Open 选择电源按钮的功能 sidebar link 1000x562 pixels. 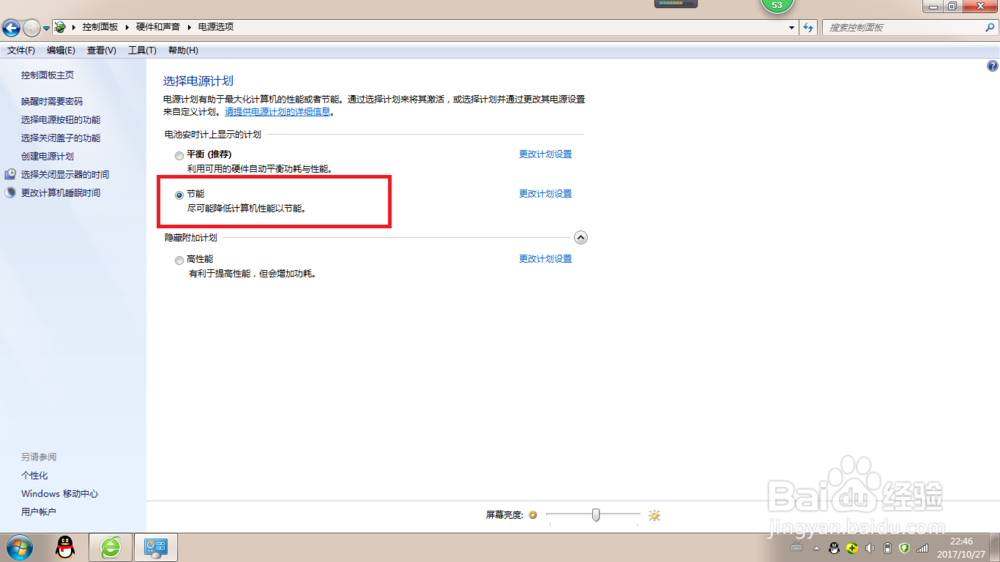(61, 120)
